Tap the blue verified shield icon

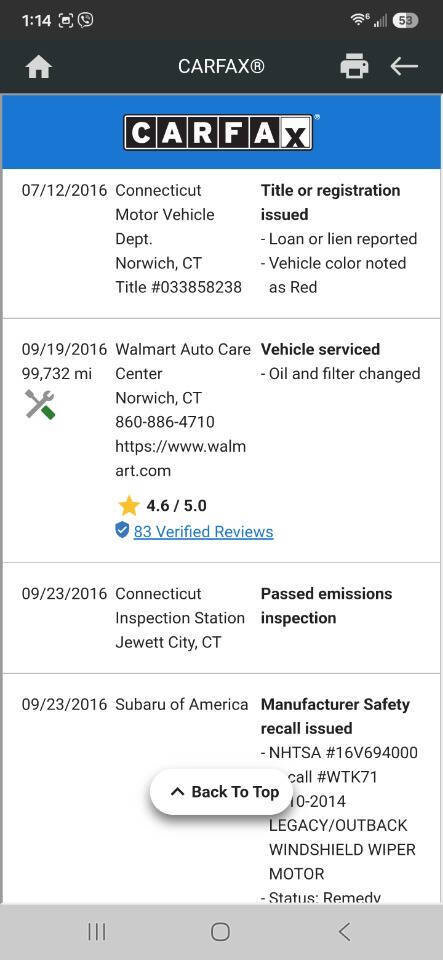[122, 530]
